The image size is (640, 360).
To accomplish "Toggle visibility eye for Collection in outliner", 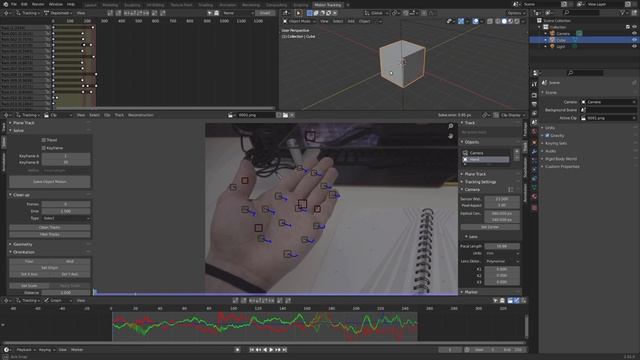I will click(634, 27).
